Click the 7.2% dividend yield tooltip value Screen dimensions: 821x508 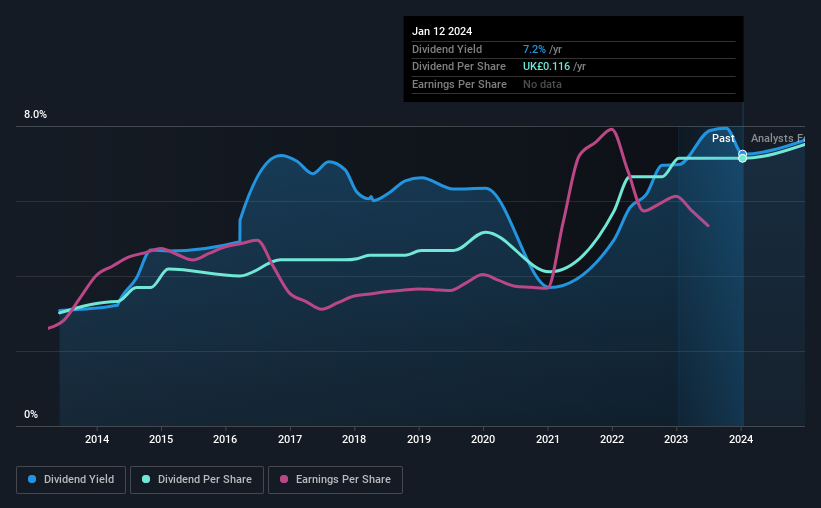[x=534, y=49]
